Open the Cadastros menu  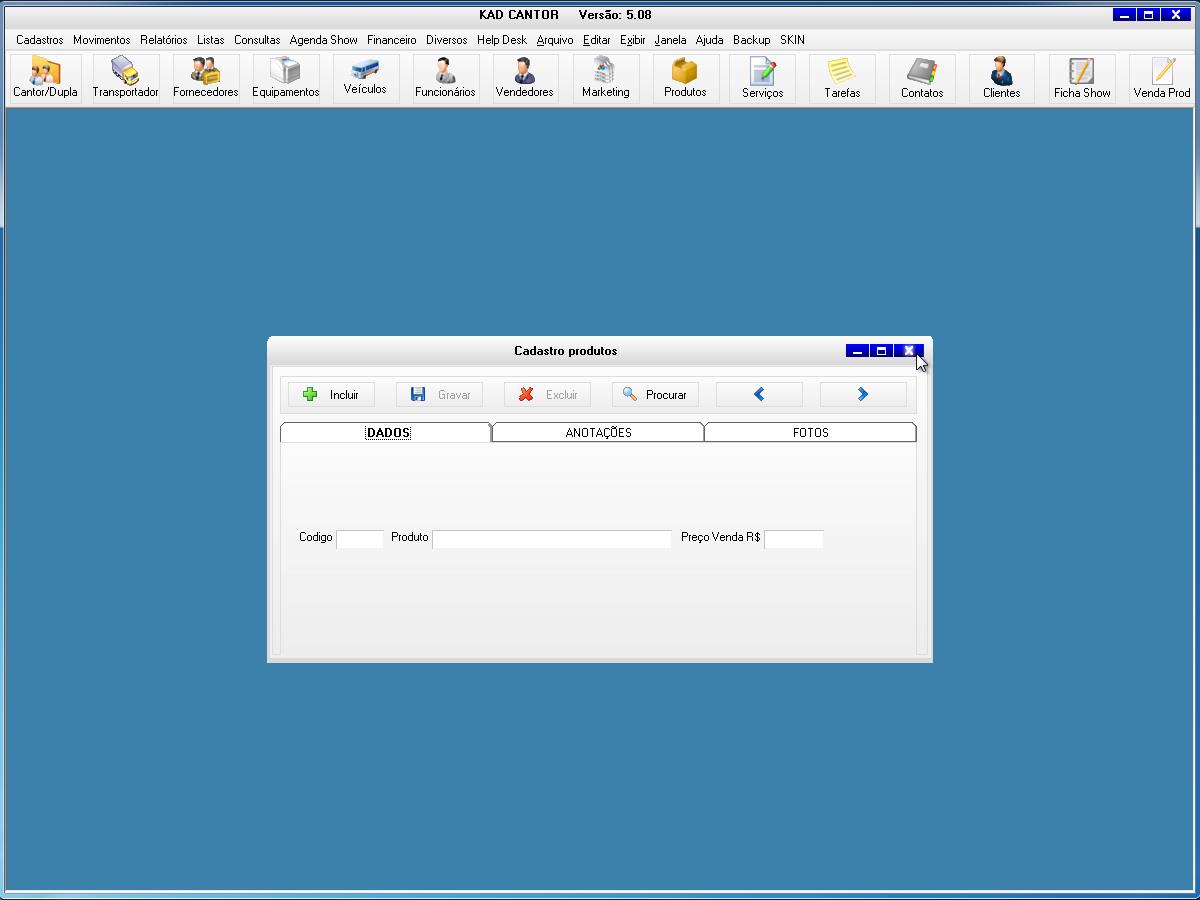tap(40, 40)
